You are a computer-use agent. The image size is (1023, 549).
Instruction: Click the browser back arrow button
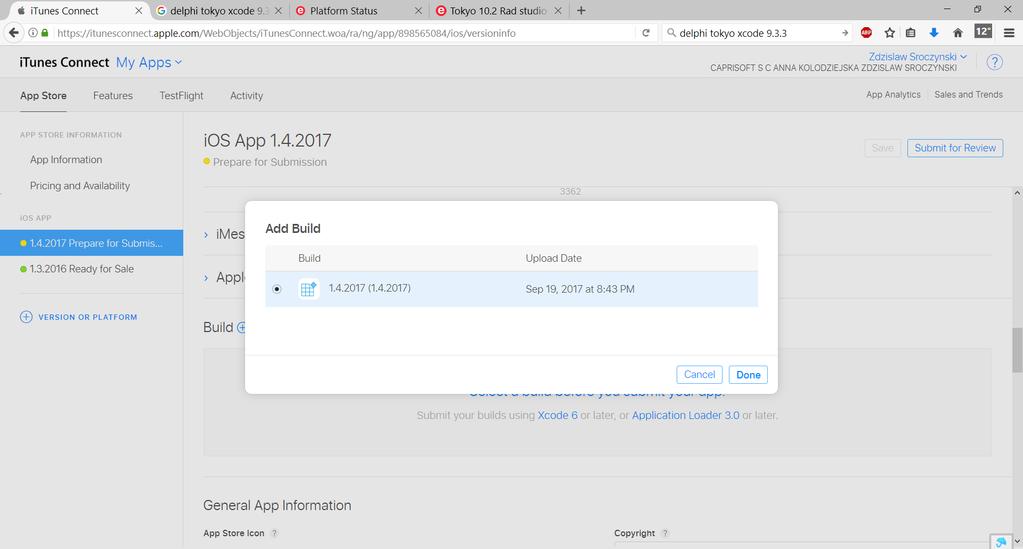(14, 33)
